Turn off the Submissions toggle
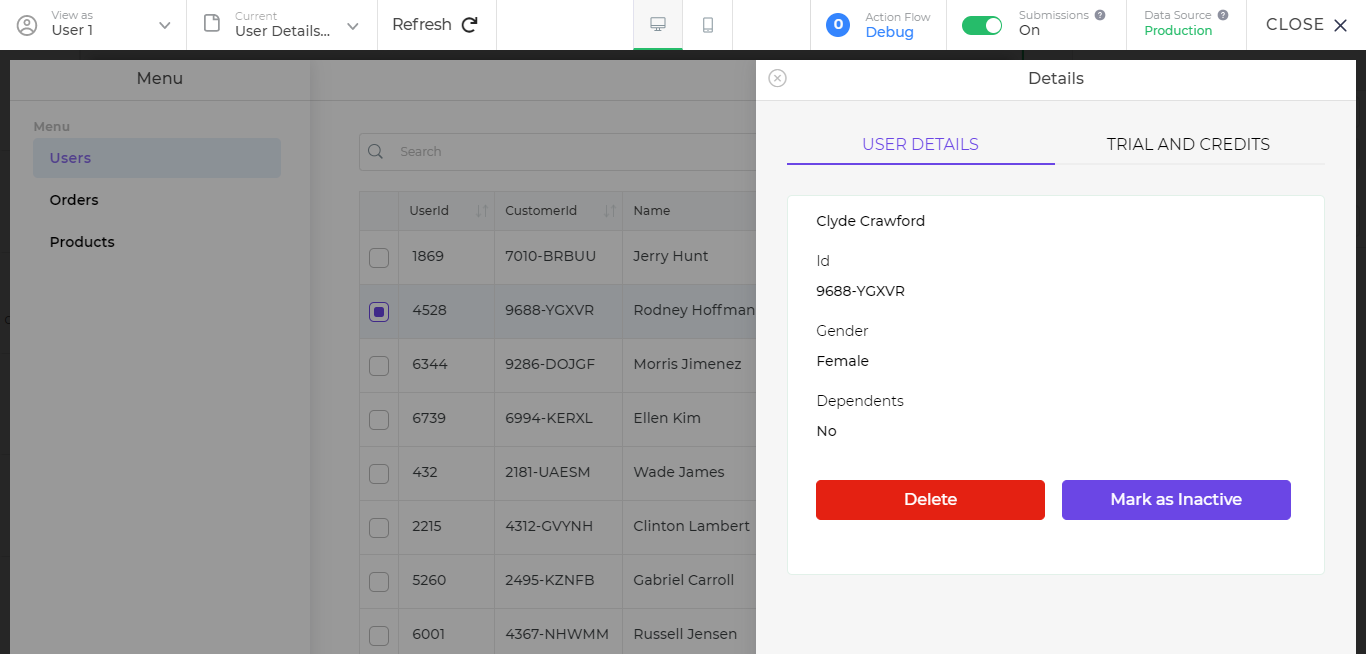 coord(982,25)
